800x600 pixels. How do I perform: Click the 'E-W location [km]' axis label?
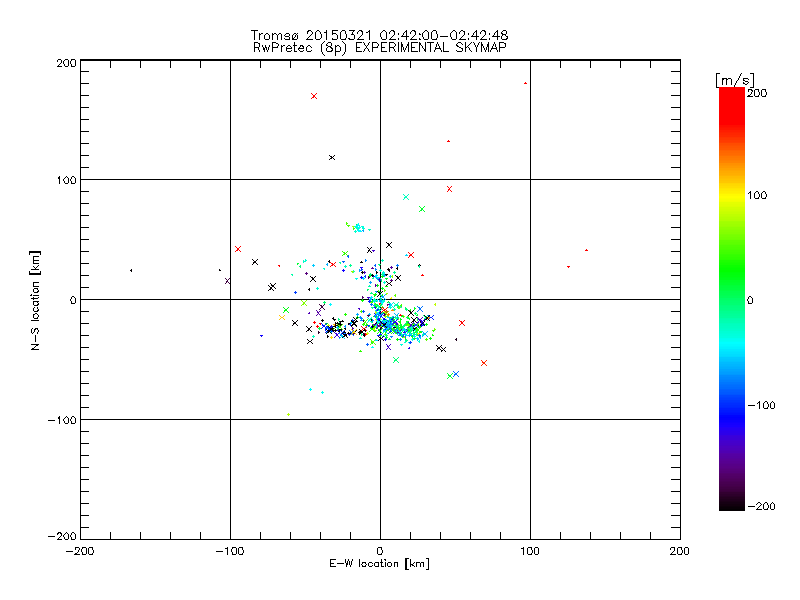click(379, 564)
